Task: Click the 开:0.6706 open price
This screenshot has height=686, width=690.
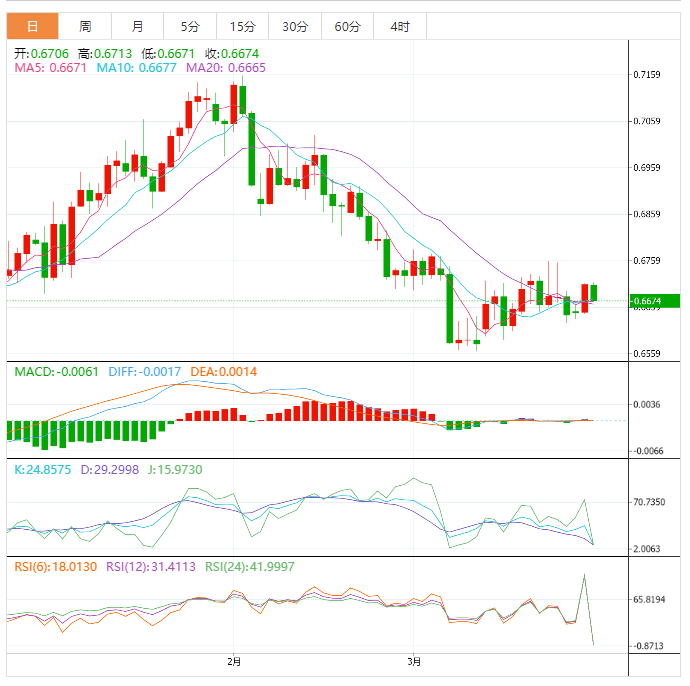Action: click(41, 54)
